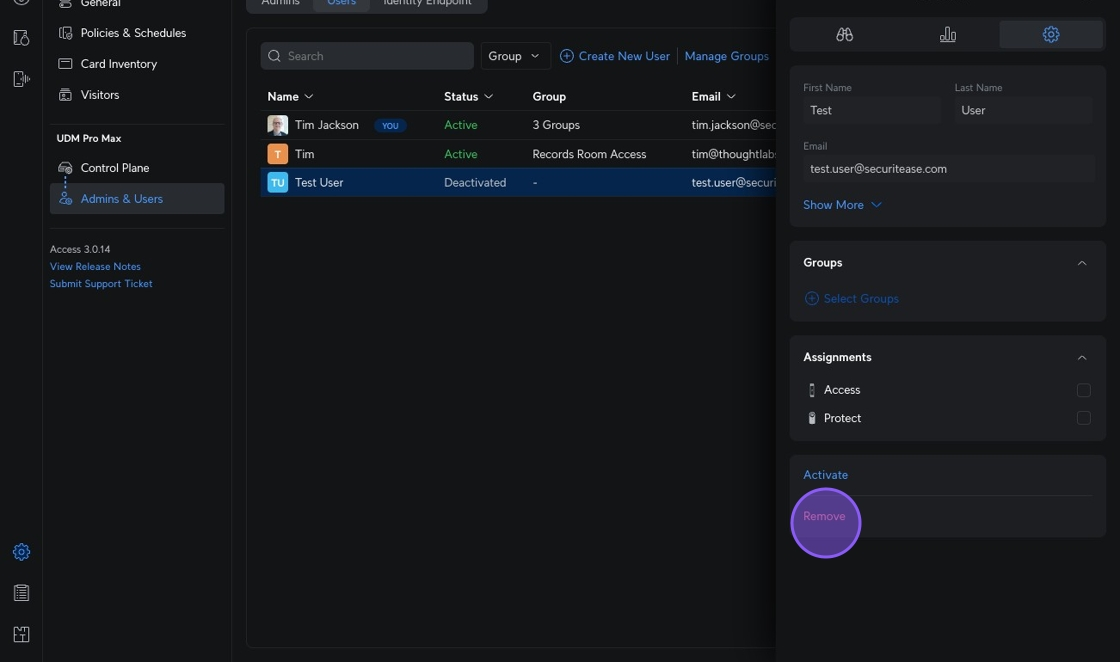This screenshot has height=662, width=1120.
Task: Collapse the Groups section
Action: tap(1081, 263)
